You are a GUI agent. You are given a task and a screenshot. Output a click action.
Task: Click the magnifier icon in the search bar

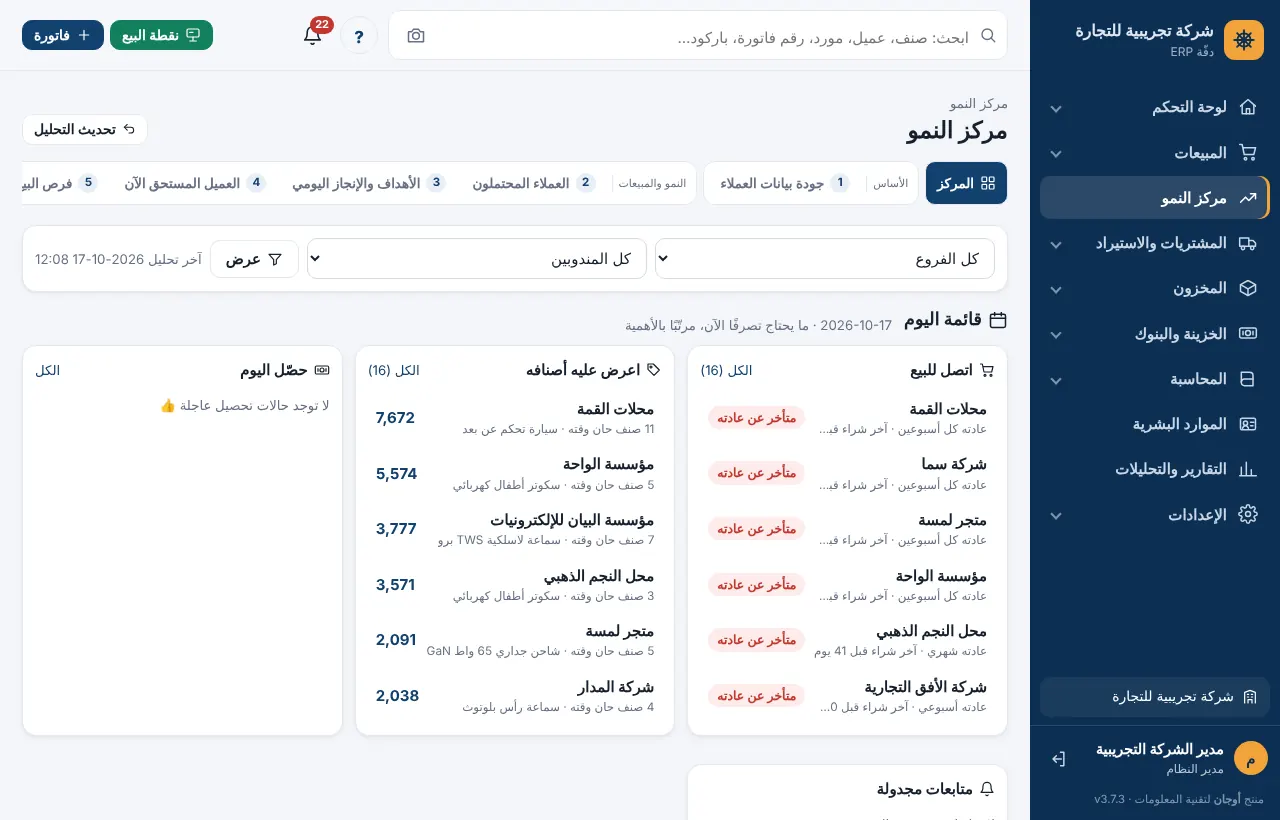click(x=988, y=35)
